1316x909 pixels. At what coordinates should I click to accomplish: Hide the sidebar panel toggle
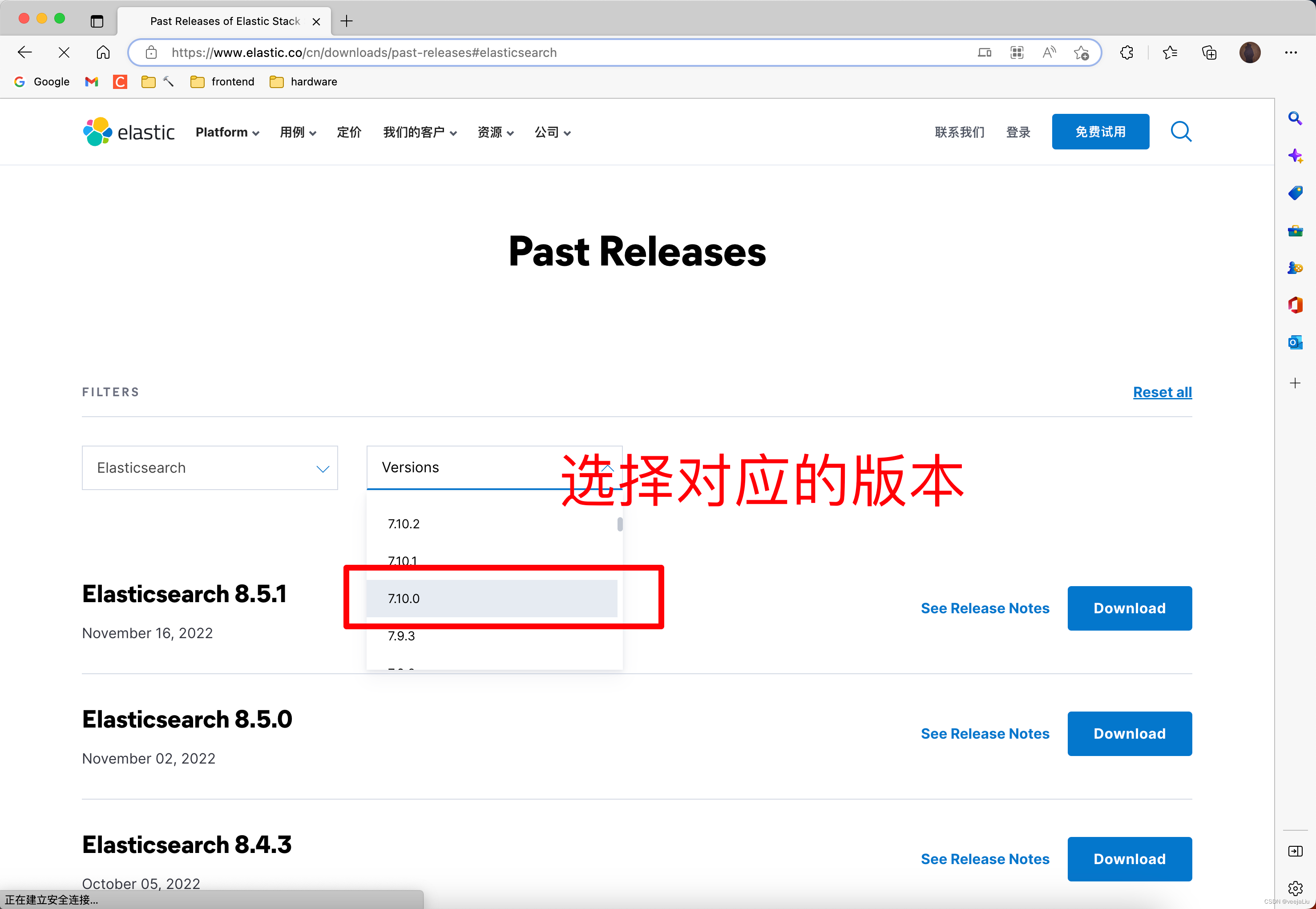[x=1295, y=851]
